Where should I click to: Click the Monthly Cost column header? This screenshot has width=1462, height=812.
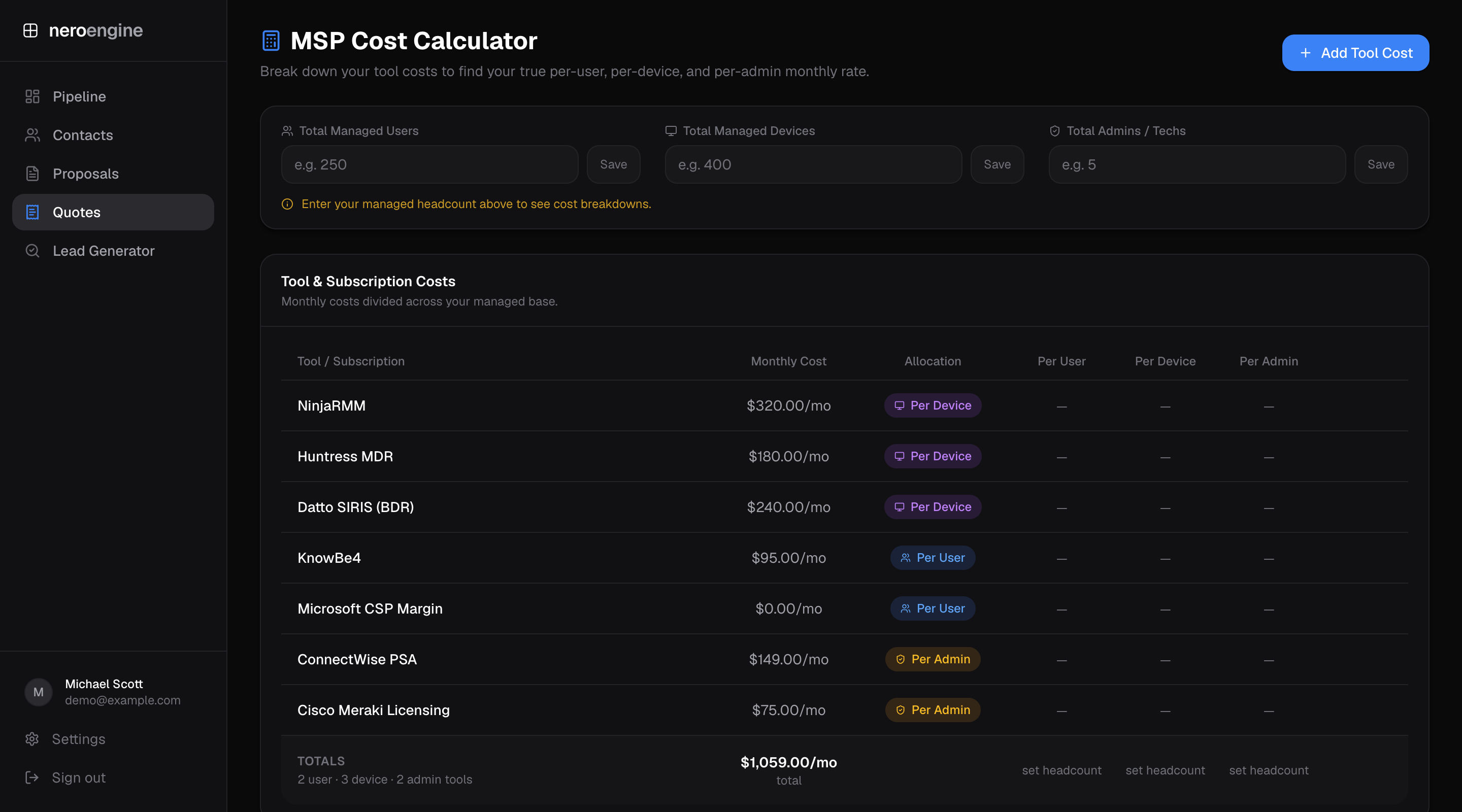coord(788,361)
